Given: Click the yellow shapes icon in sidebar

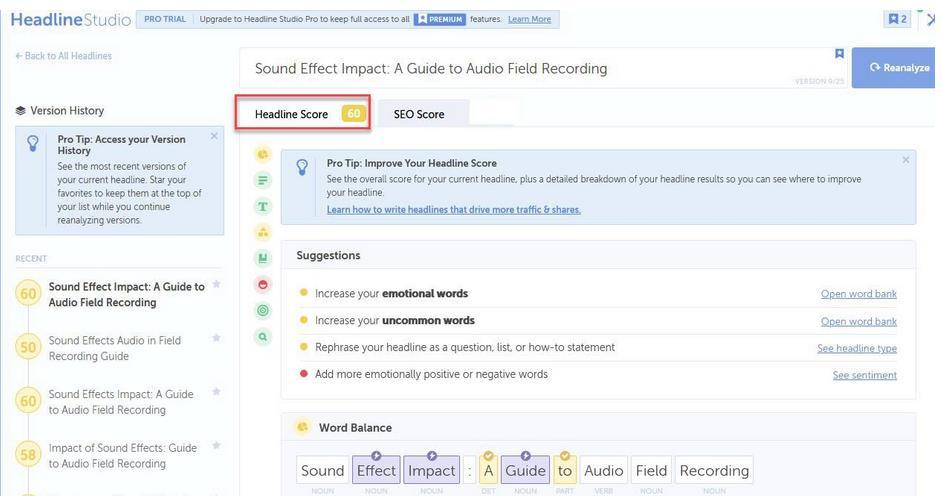Looking at the screenshot, I should click(x=263, y=232).
